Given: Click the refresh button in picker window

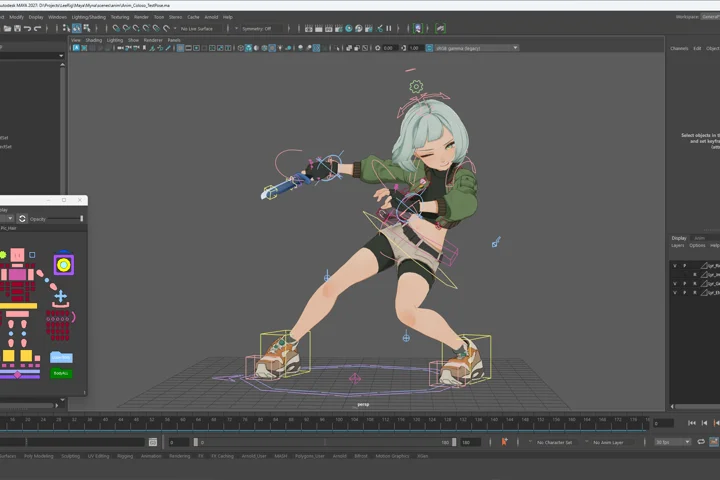Looking at the screenshot, I should click(22, 219).
